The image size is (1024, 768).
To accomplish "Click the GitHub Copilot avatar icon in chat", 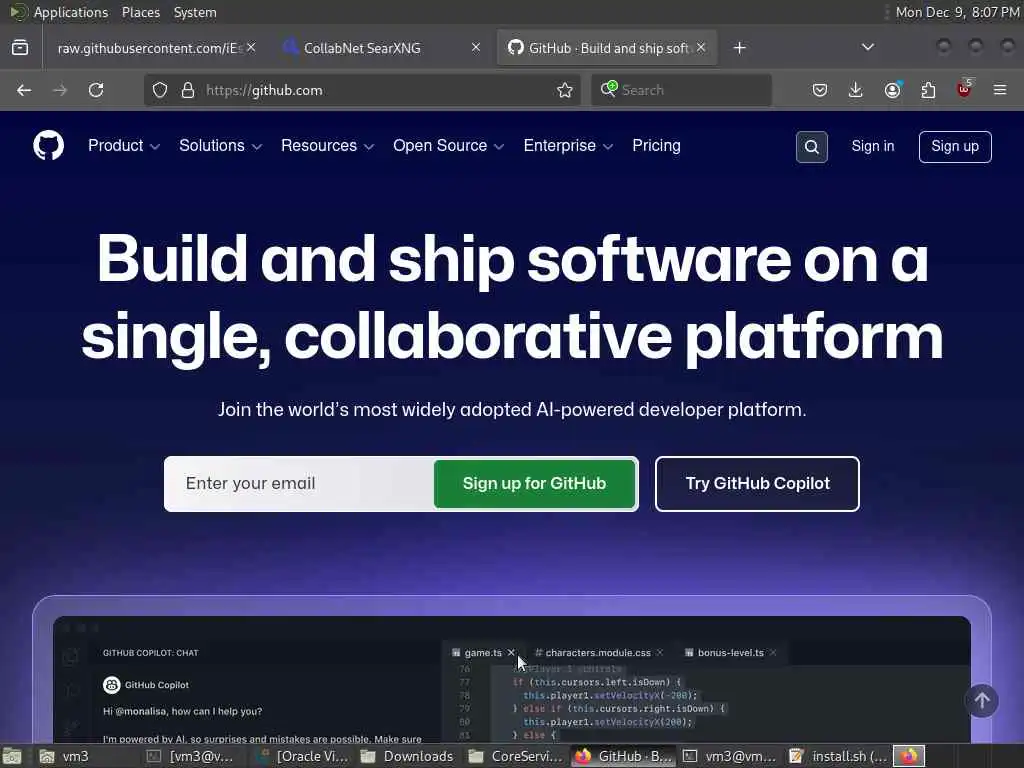I will pos(112,684).
